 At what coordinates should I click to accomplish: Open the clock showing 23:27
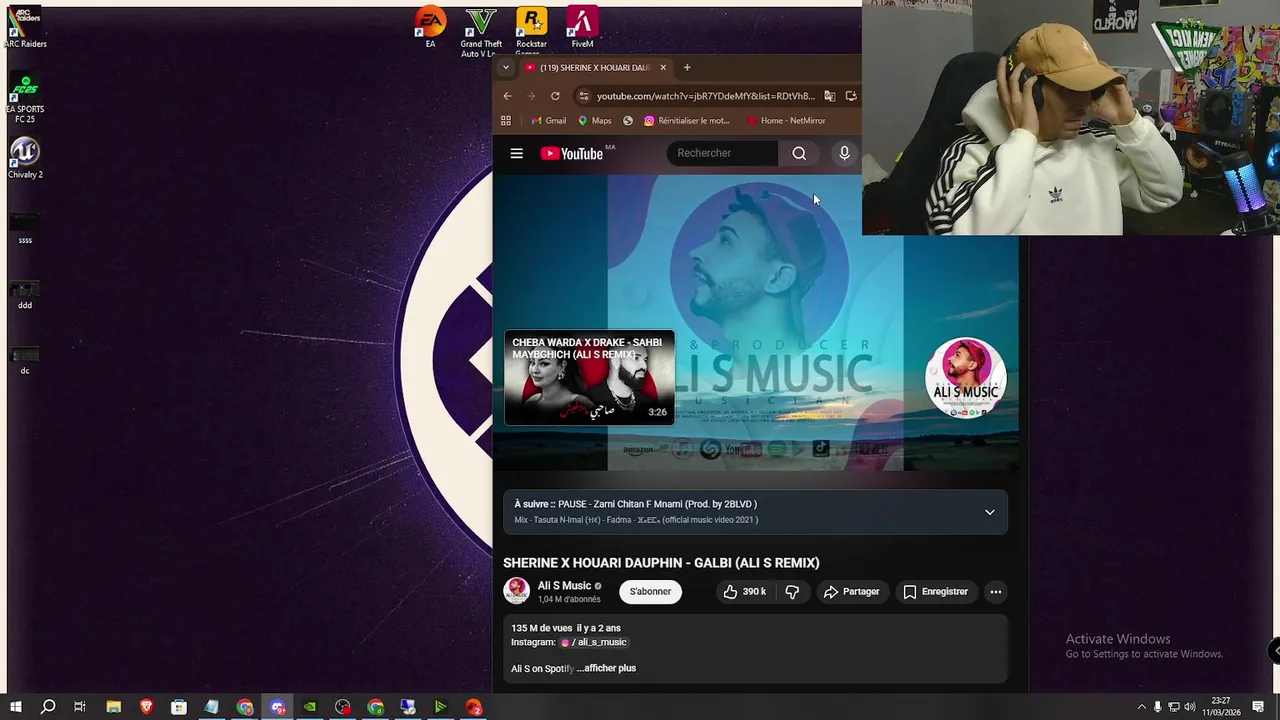[1221, 707]
